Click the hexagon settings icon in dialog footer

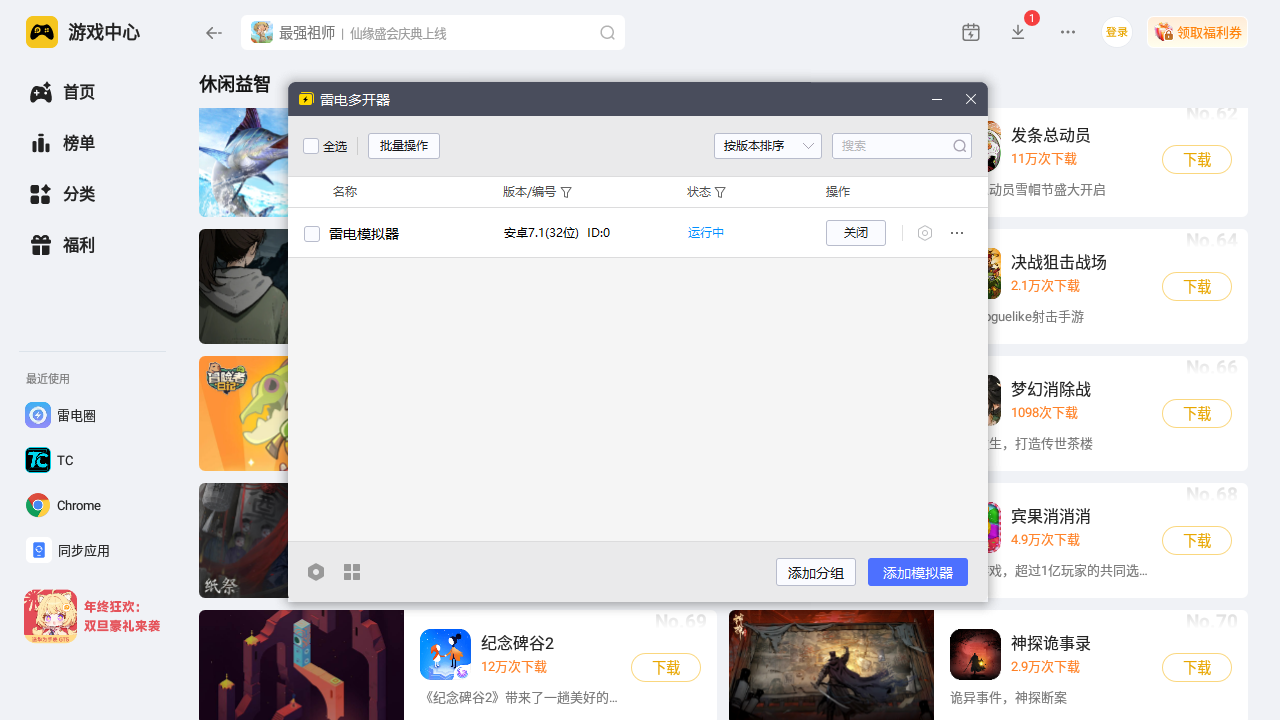coord(316,572)
